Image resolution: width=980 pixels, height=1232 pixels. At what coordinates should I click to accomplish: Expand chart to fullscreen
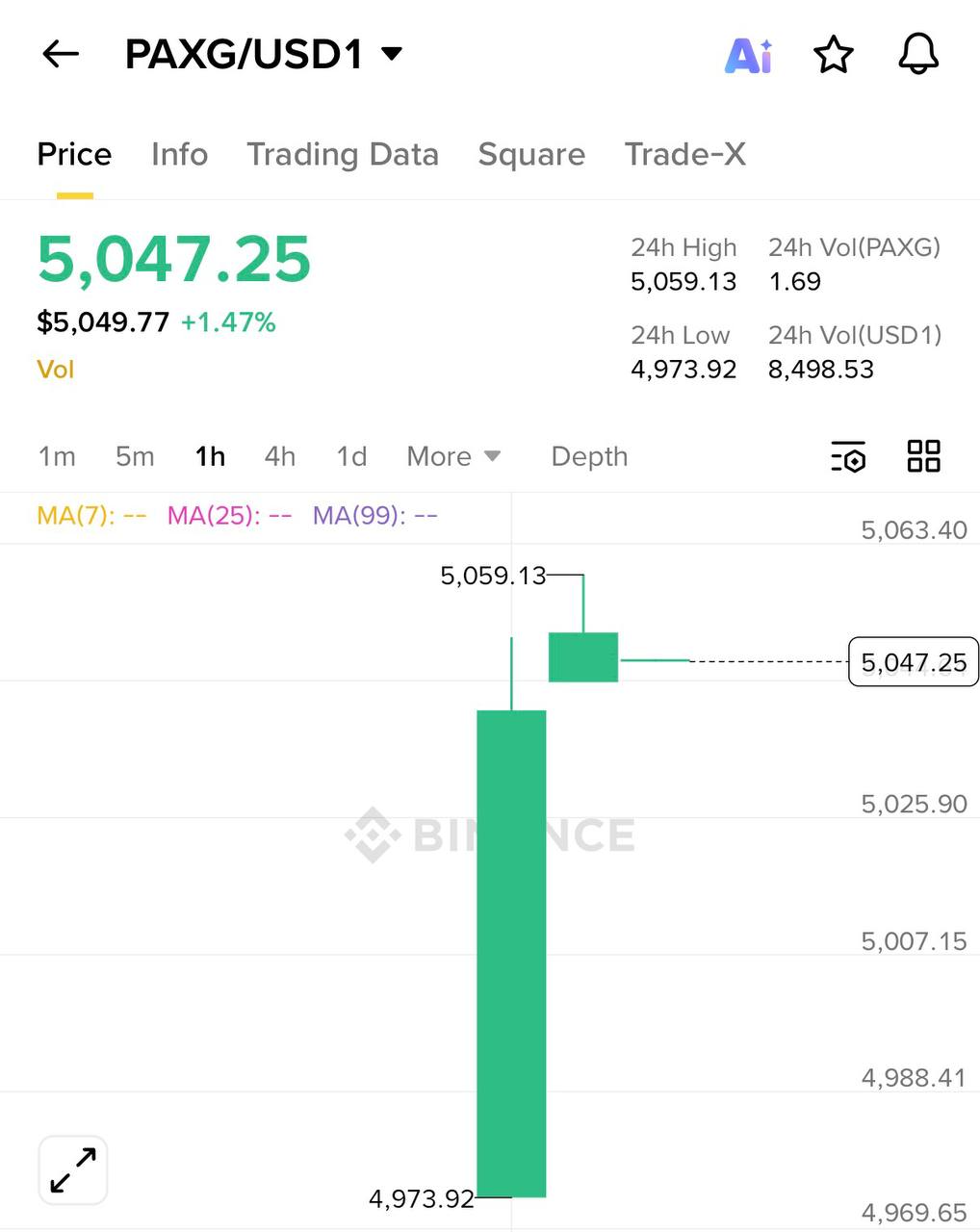pyautogui.click(x=73, y=1170)
